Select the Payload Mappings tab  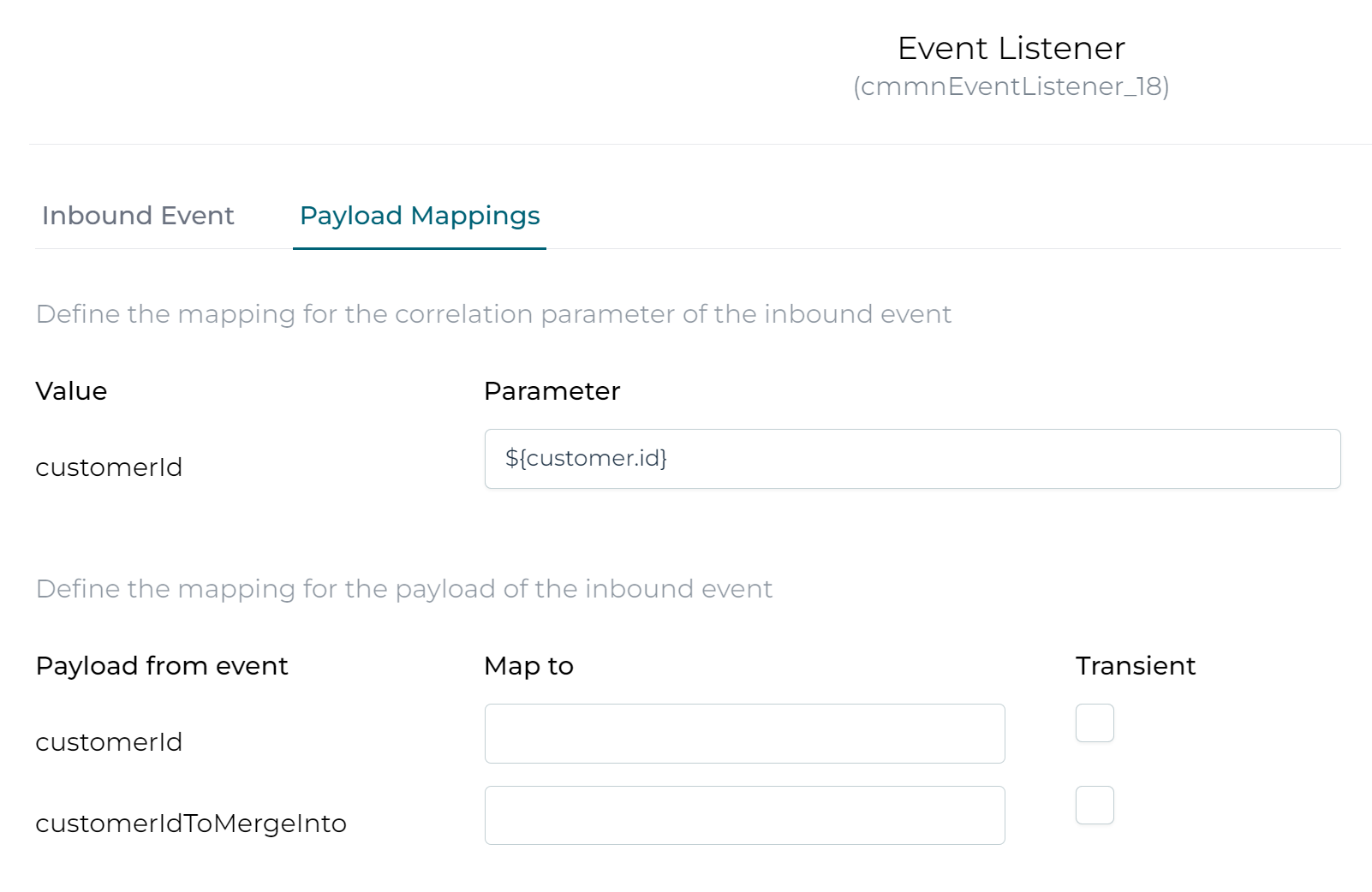(420, 216)
